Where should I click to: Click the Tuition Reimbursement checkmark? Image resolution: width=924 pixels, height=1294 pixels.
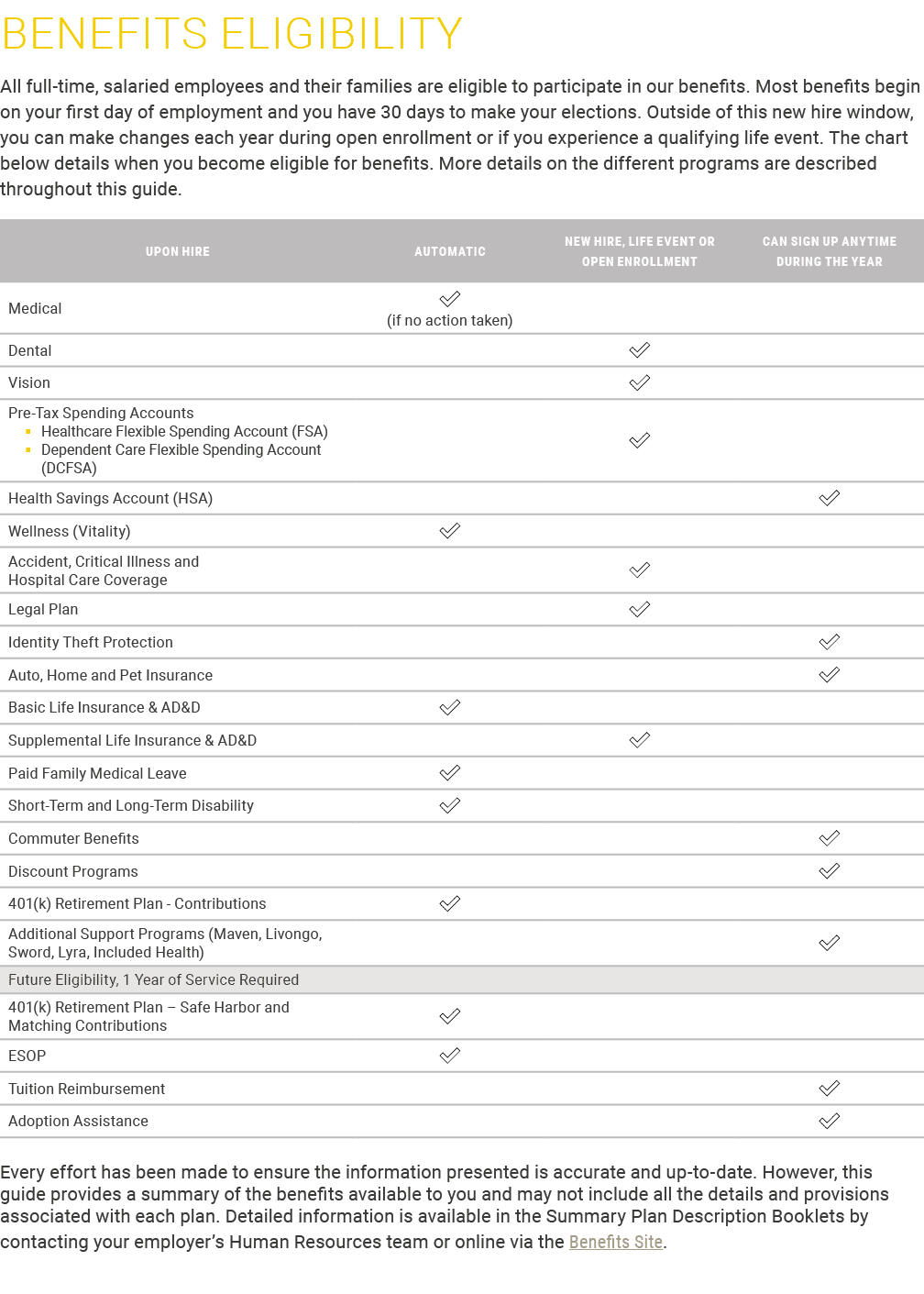click(x=829, y=1089)
